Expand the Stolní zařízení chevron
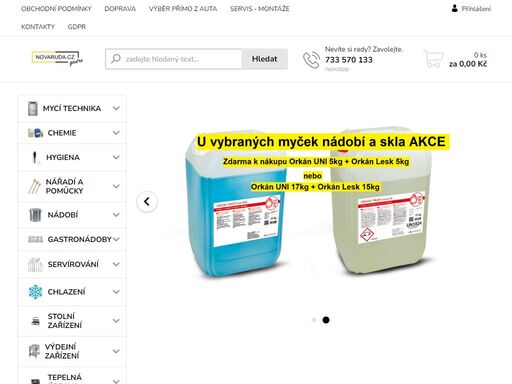Image resolution: width=512 pixels, height=384 pixels. [116, 321]
